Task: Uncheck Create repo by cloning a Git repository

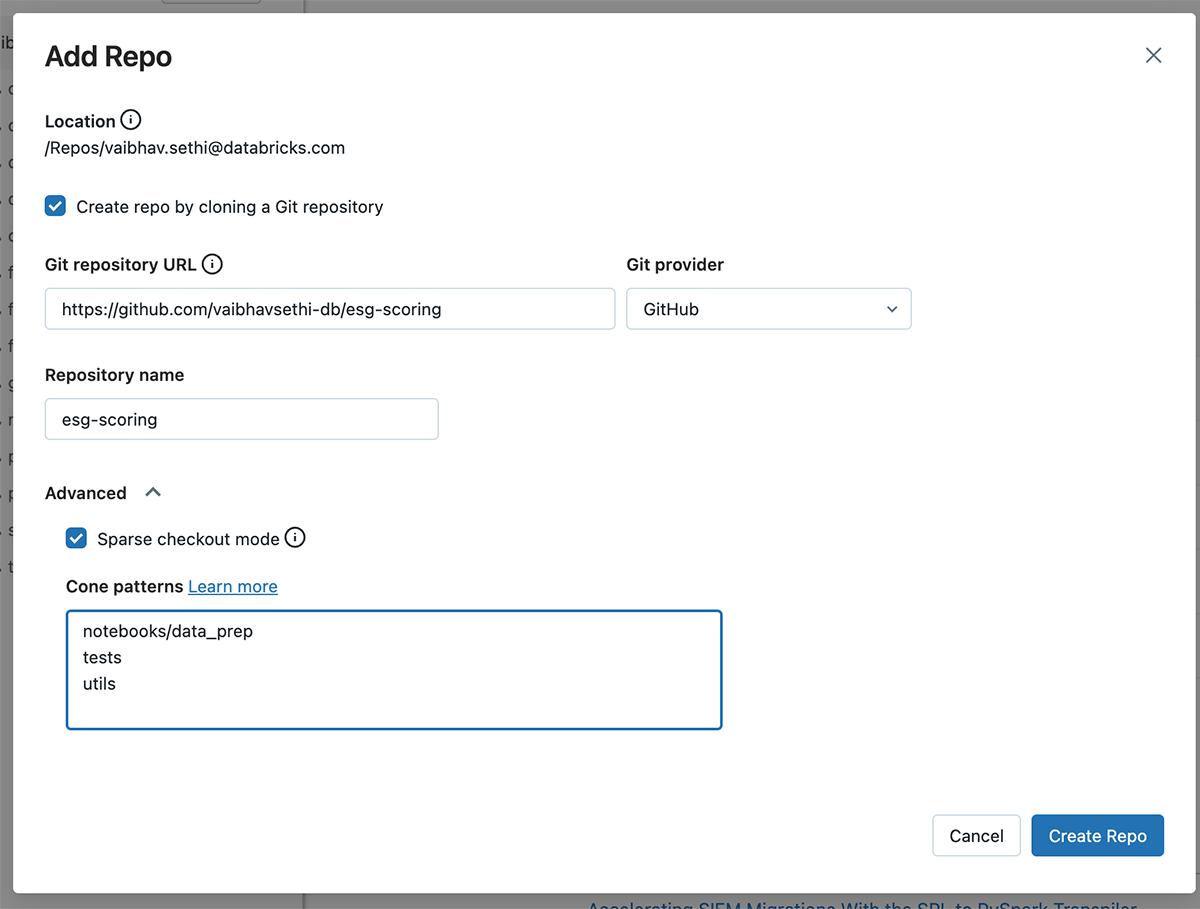Action: click(x=56, y=207)
